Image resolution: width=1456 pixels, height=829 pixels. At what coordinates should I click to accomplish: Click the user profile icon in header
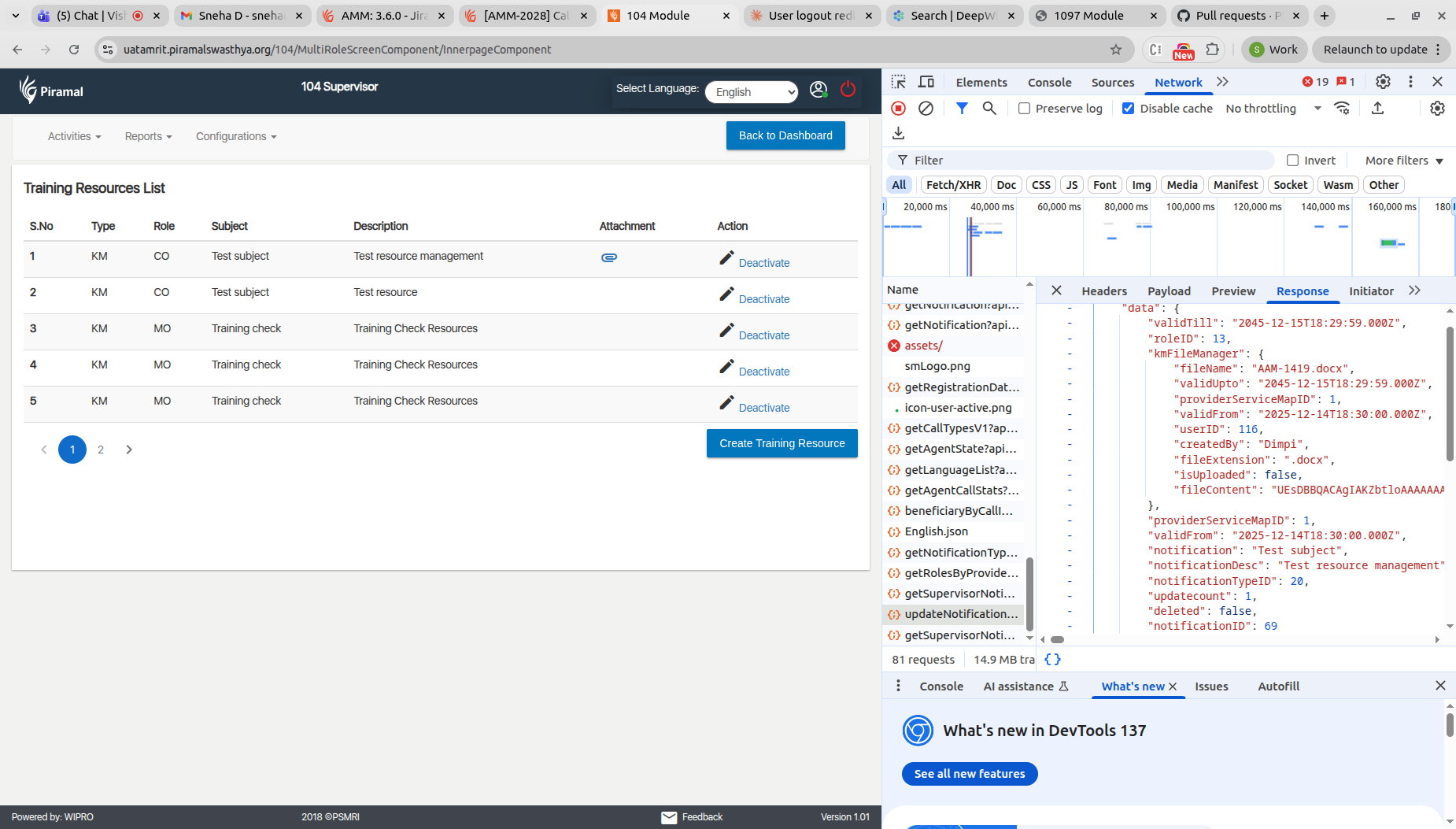pos(819,90)
